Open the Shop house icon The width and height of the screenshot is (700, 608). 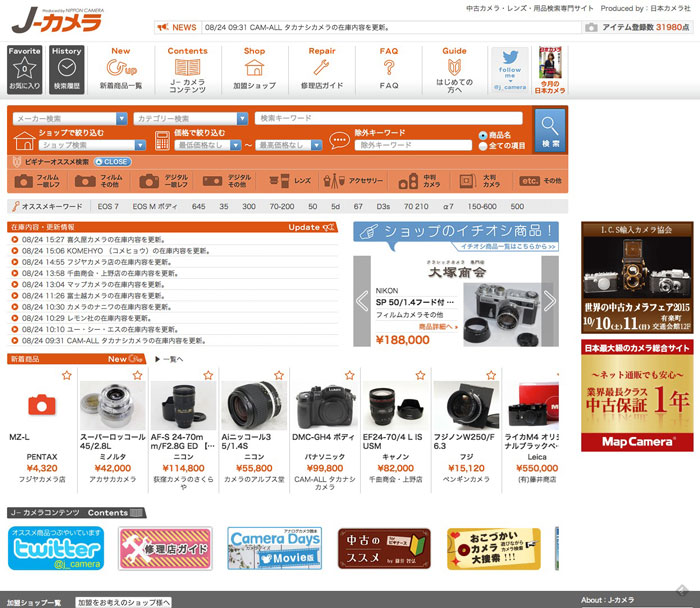254,69
